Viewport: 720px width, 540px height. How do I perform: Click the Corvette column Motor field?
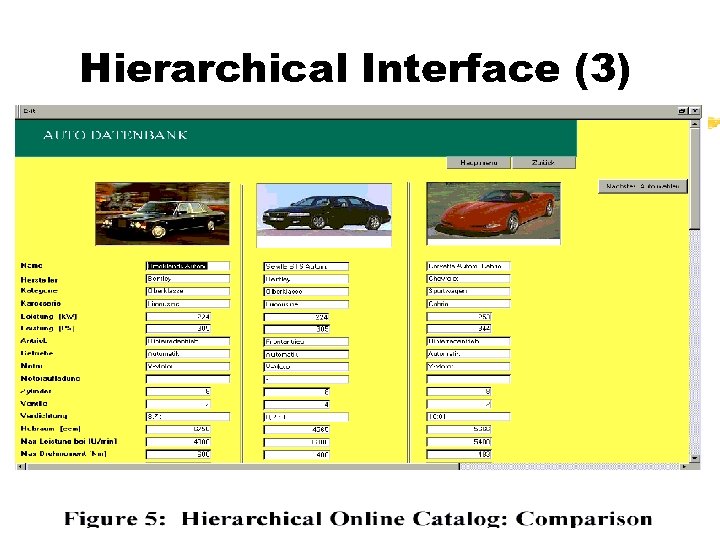coord(468,366)
